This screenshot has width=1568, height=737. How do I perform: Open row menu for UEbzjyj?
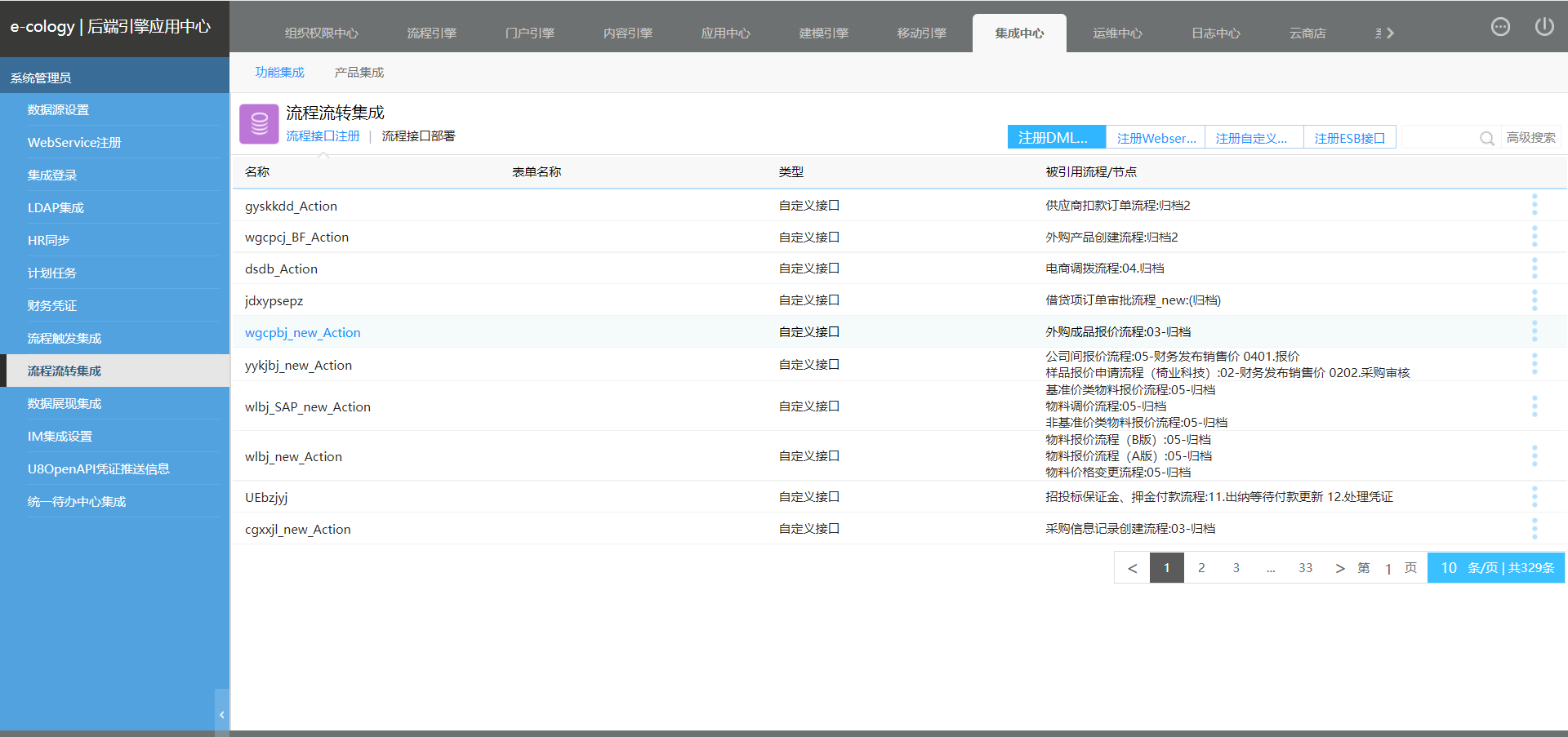pos(1535,496)
